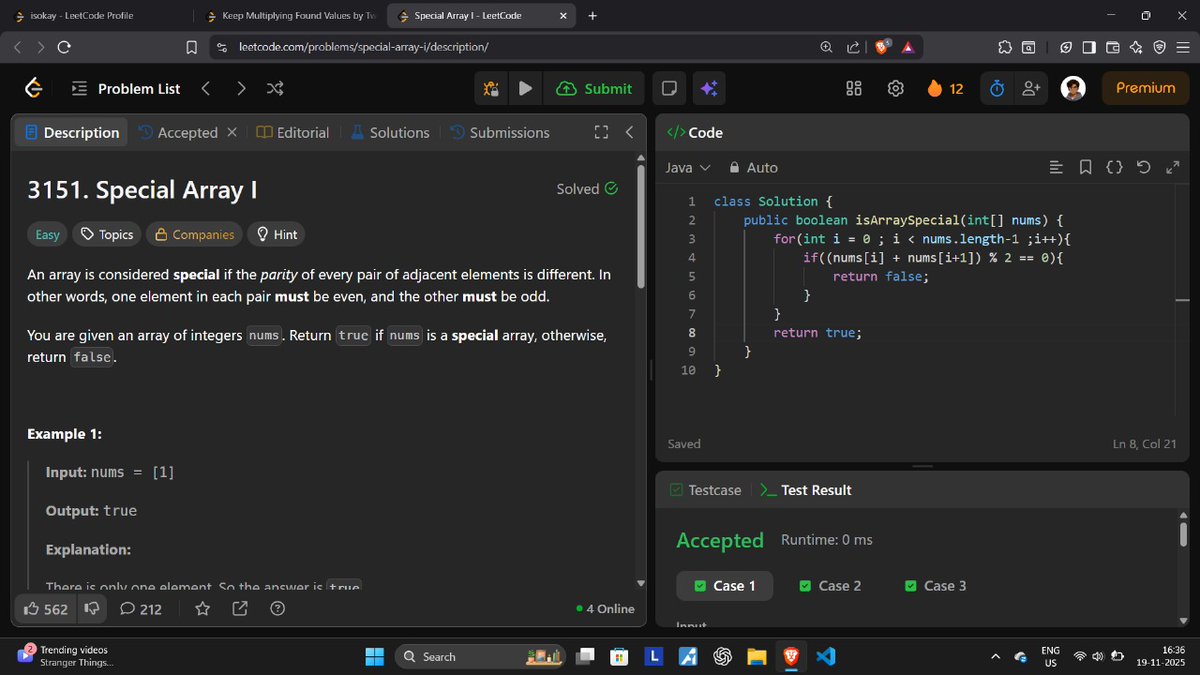Screen dimensions: 1200x675
Task: Pick a random problem with the shuffle icon
Action: (x=275, y=88)
